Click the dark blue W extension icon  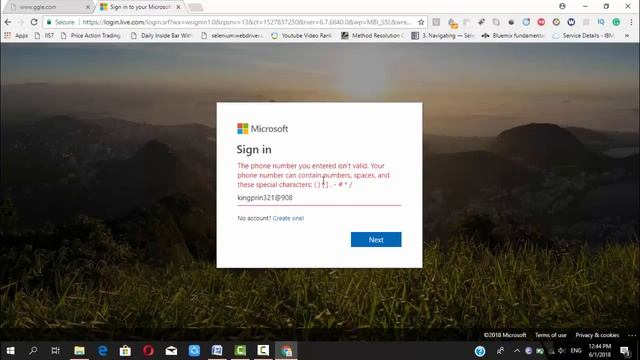coord(571,22)
